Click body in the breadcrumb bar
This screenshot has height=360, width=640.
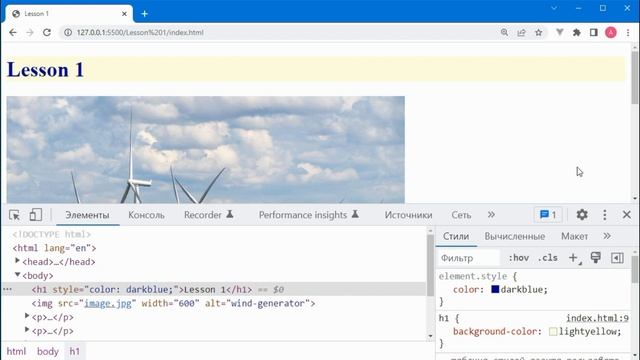point(48,351)
